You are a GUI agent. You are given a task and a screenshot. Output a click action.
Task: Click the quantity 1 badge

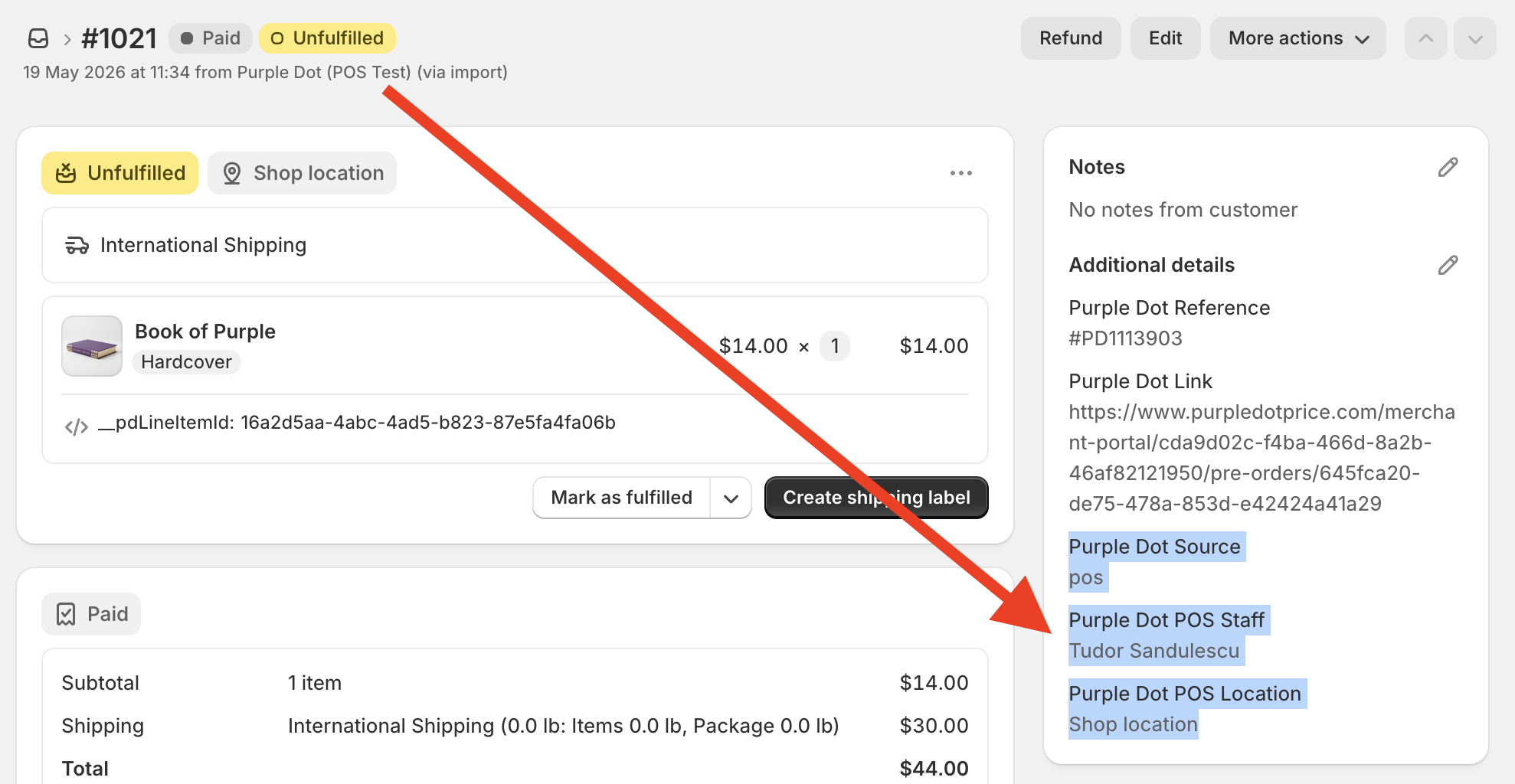[835, 346]
